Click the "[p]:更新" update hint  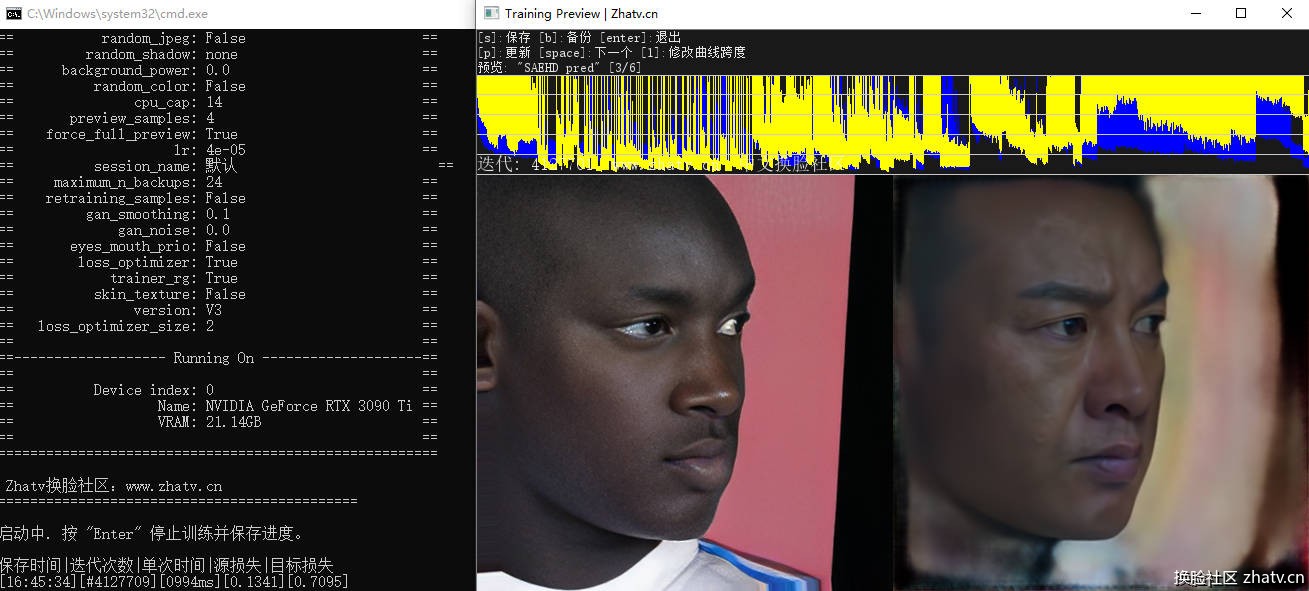[x=504, y=53]
